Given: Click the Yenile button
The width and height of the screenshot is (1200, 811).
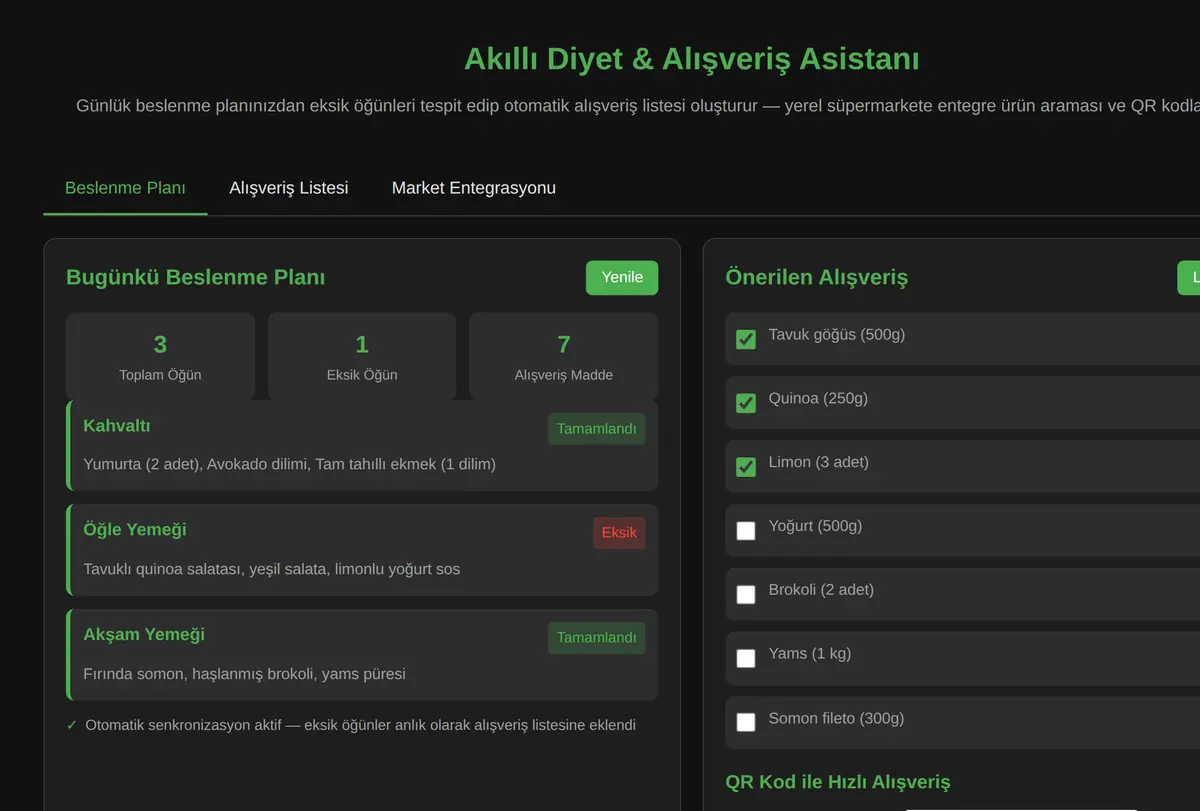Looking at the screenshot, I should point(622,277).
